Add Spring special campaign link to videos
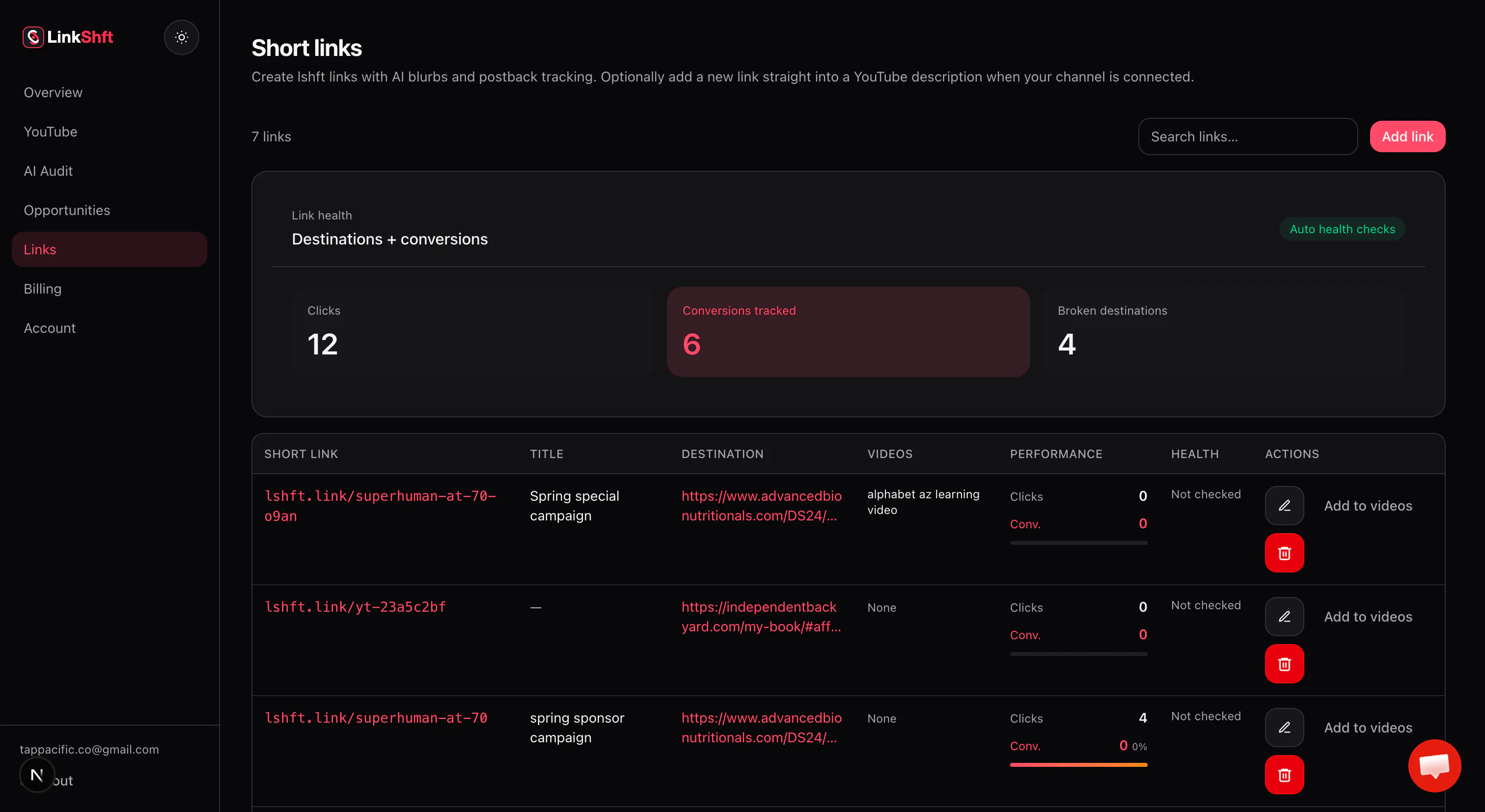The width and height of the screenshot is (1485, 812). coord(1368,505)
